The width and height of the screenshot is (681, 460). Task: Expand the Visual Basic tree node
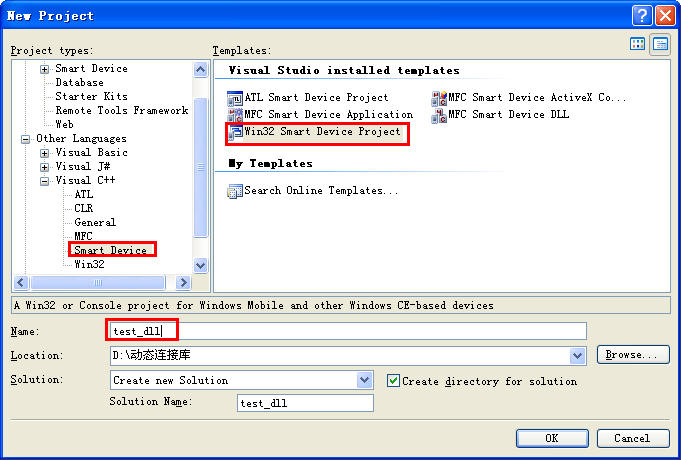(44, 153)
